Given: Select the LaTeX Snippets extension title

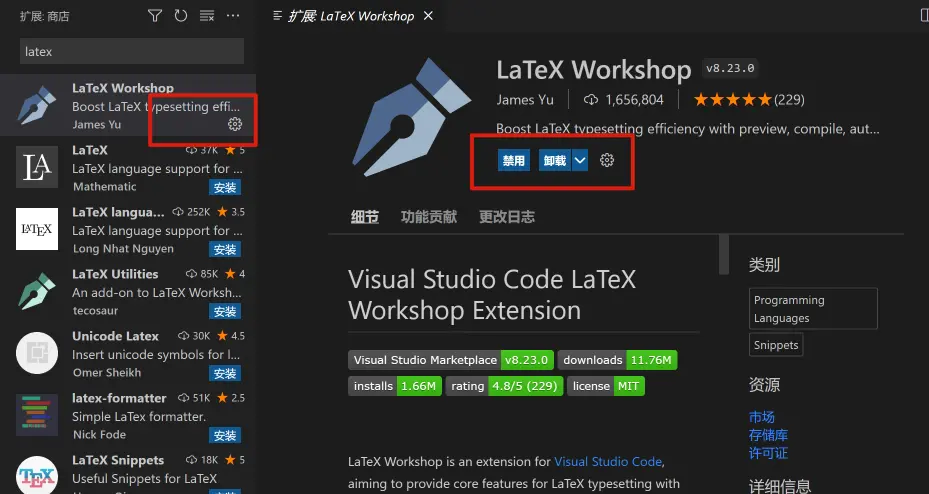Looking at the screenshot, I should click(118, 460).
